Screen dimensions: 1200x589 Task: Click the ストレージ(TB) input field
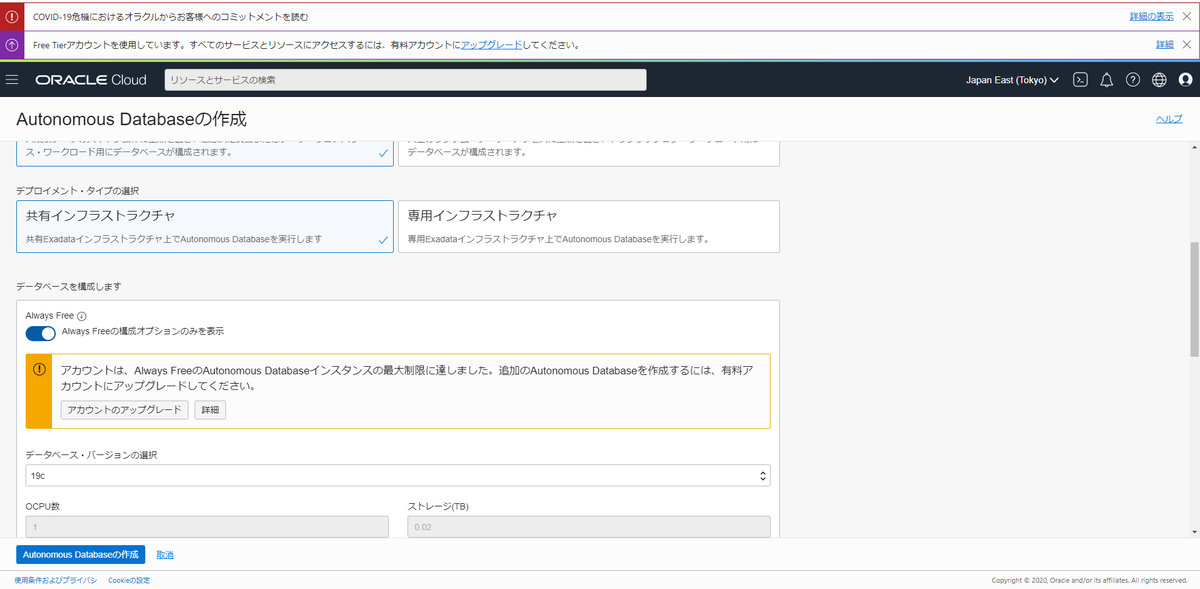(589, 527)
